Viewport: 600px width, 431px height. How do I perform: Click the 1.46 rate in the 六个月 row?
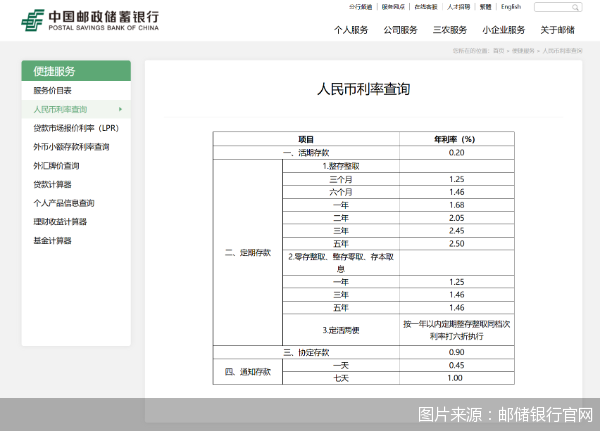click(457, 192)
